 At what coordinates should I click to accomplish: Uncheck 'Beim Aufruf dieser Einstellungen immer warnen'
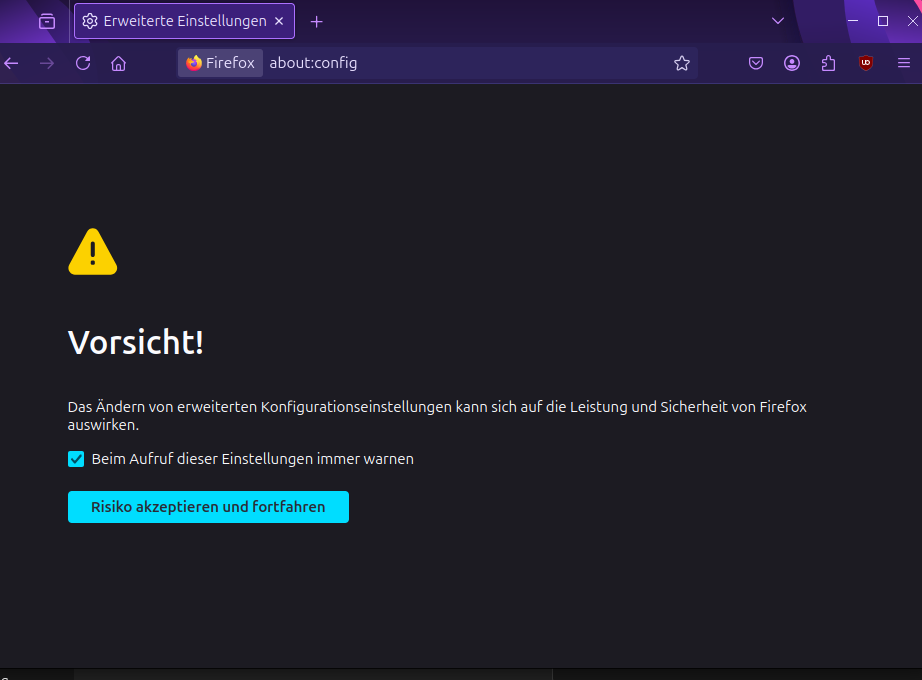click(76, 459)
